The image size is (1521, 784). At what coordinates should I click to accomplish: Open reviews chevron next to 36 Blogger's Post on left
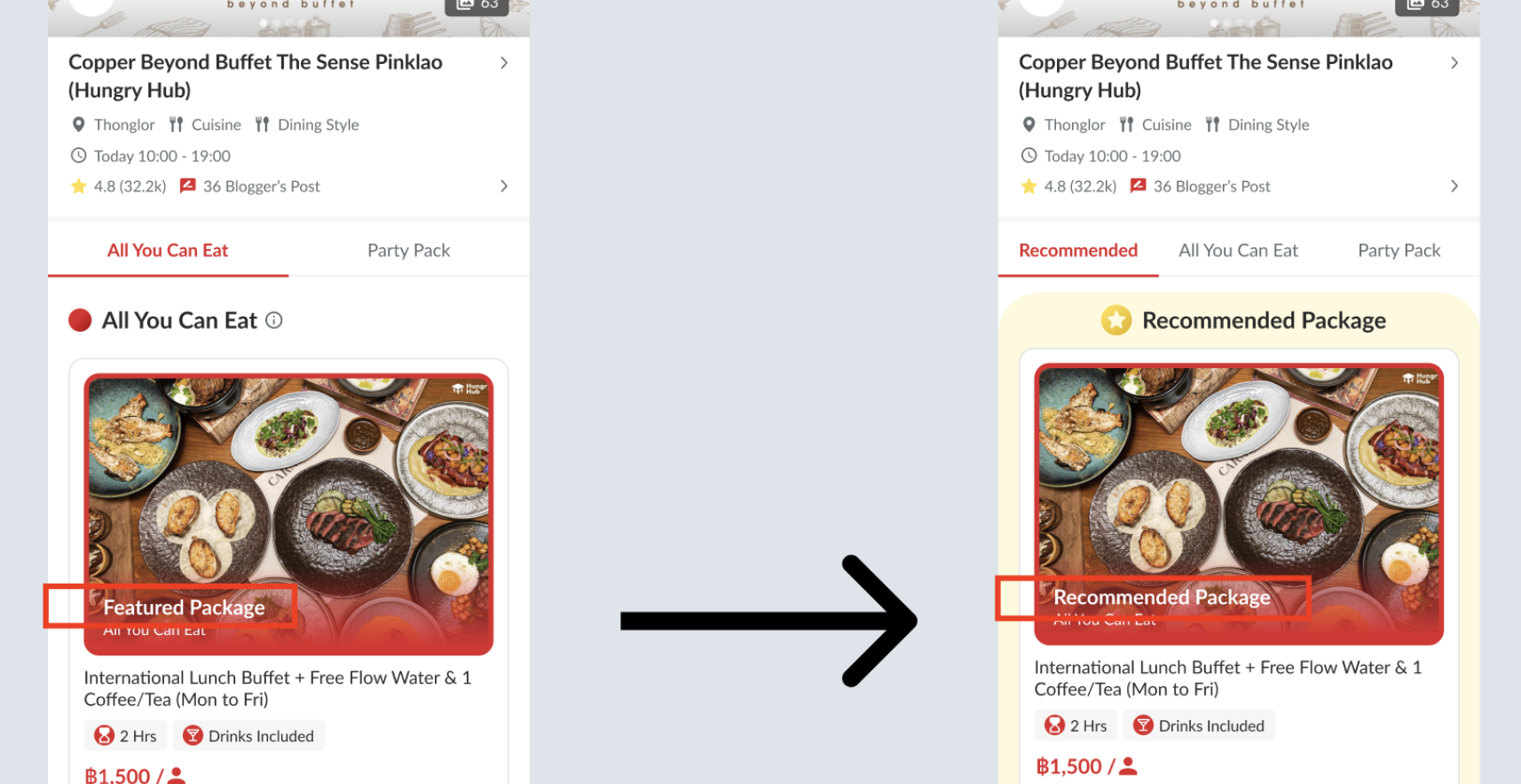504,186
